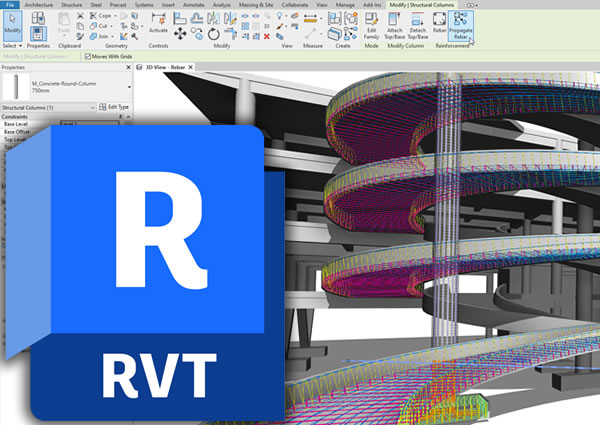Open the Add-Ins ribbon tab
Image resolution: width=600 pixels, height=425 pixels.
click(x=372, y=5)
